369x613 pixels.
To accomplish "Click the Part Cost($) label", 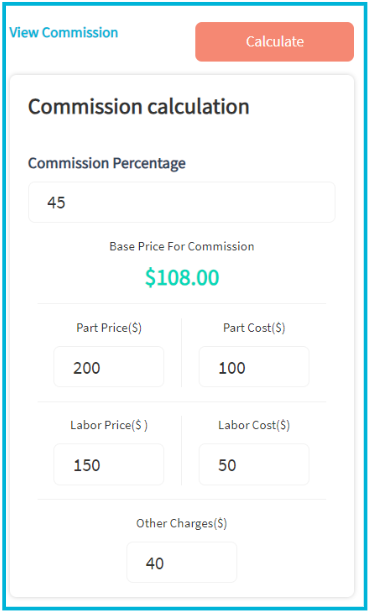I will (x=254, y=328).
